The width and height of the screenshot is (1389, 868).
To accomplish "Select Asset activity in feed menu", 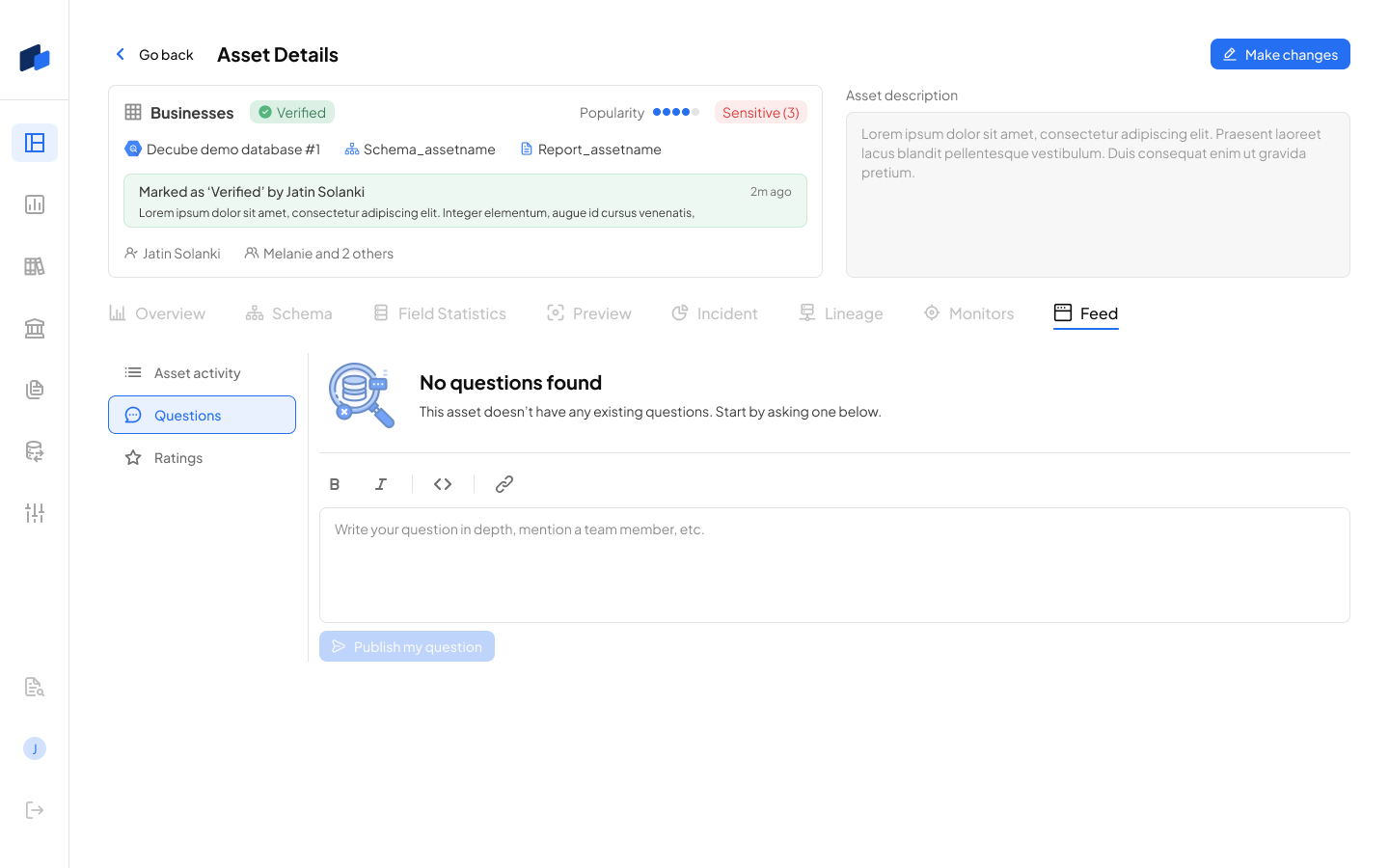I will tap(197, 373).
